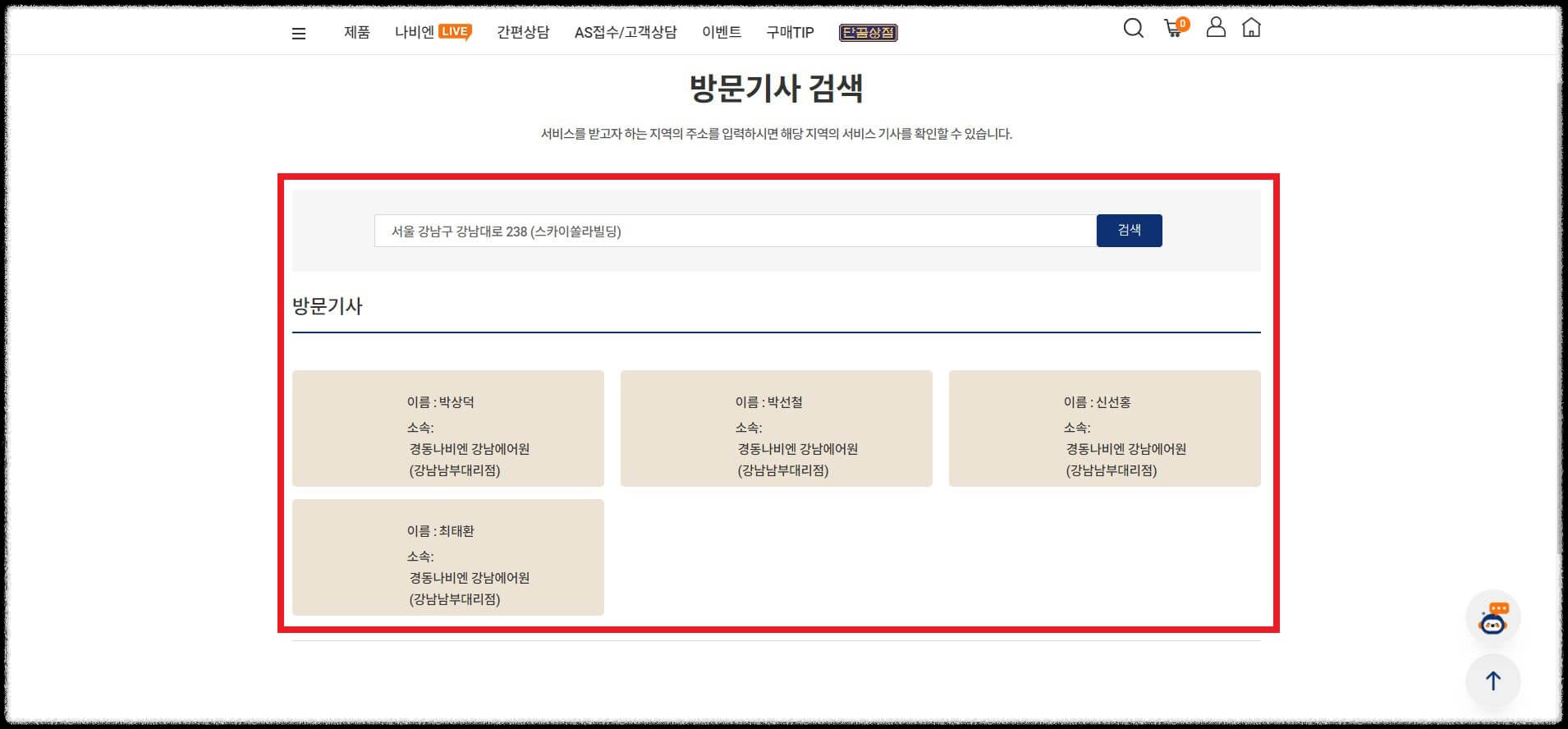
Task: Click the 방문기사 검색 page title
Action: (776, 88)
